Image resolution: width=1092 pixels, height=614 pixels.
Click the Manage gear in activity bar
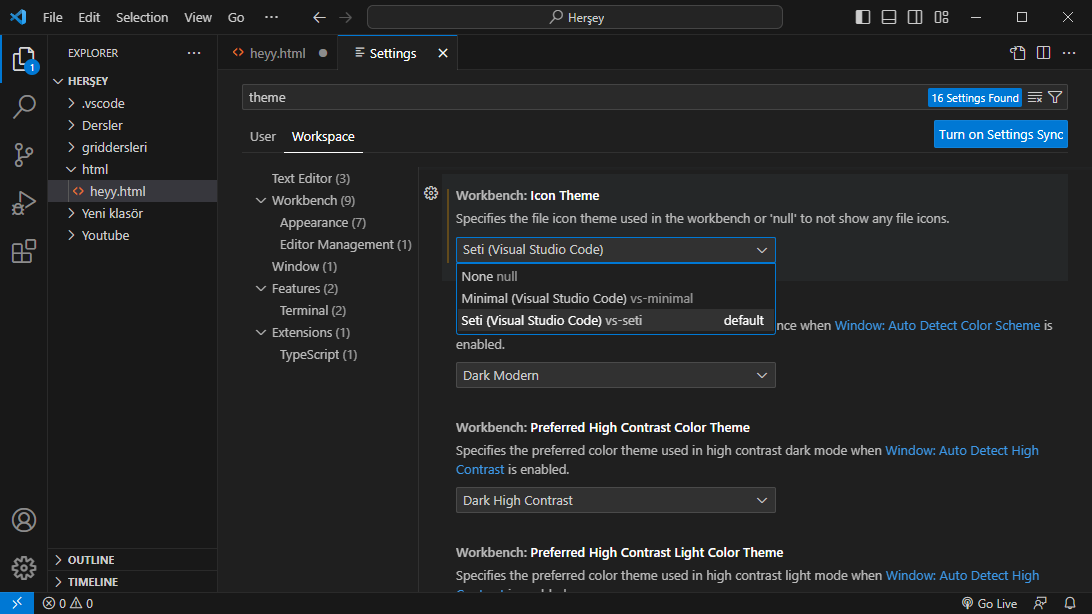tap(24, 567)
